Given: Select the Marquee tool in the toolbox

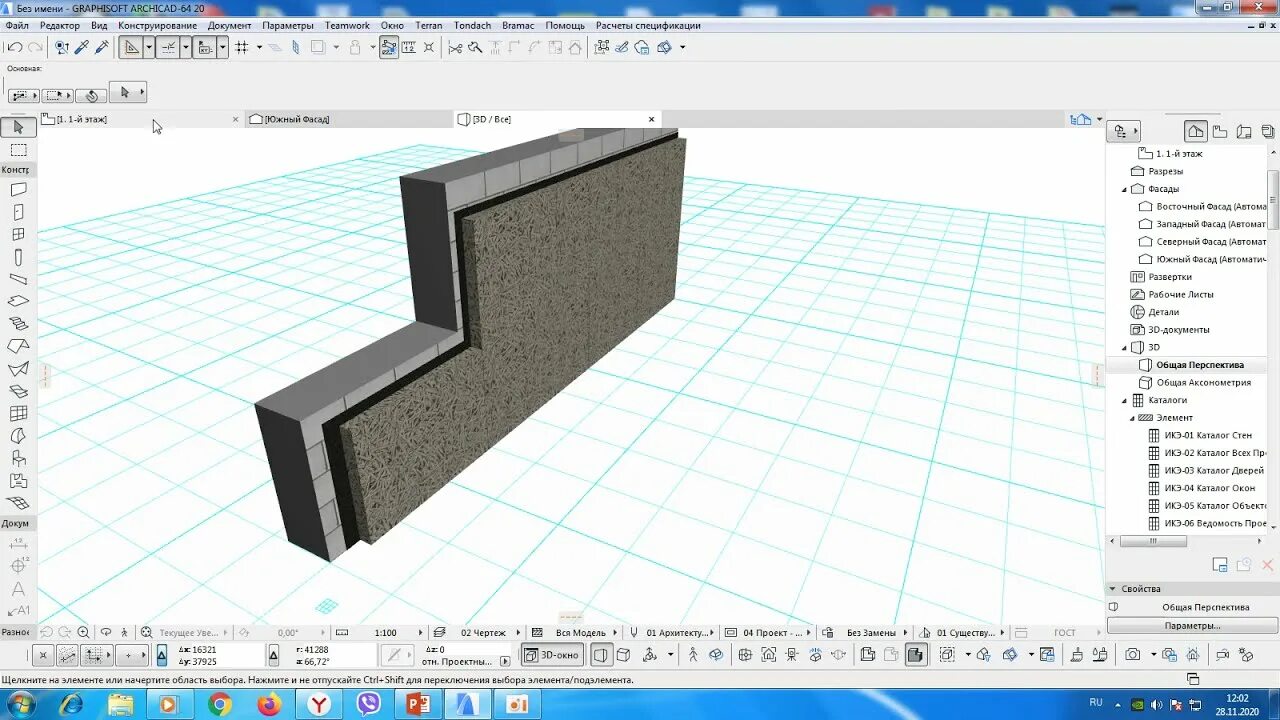Looking at the screenshot, I should tap(18, 150).
